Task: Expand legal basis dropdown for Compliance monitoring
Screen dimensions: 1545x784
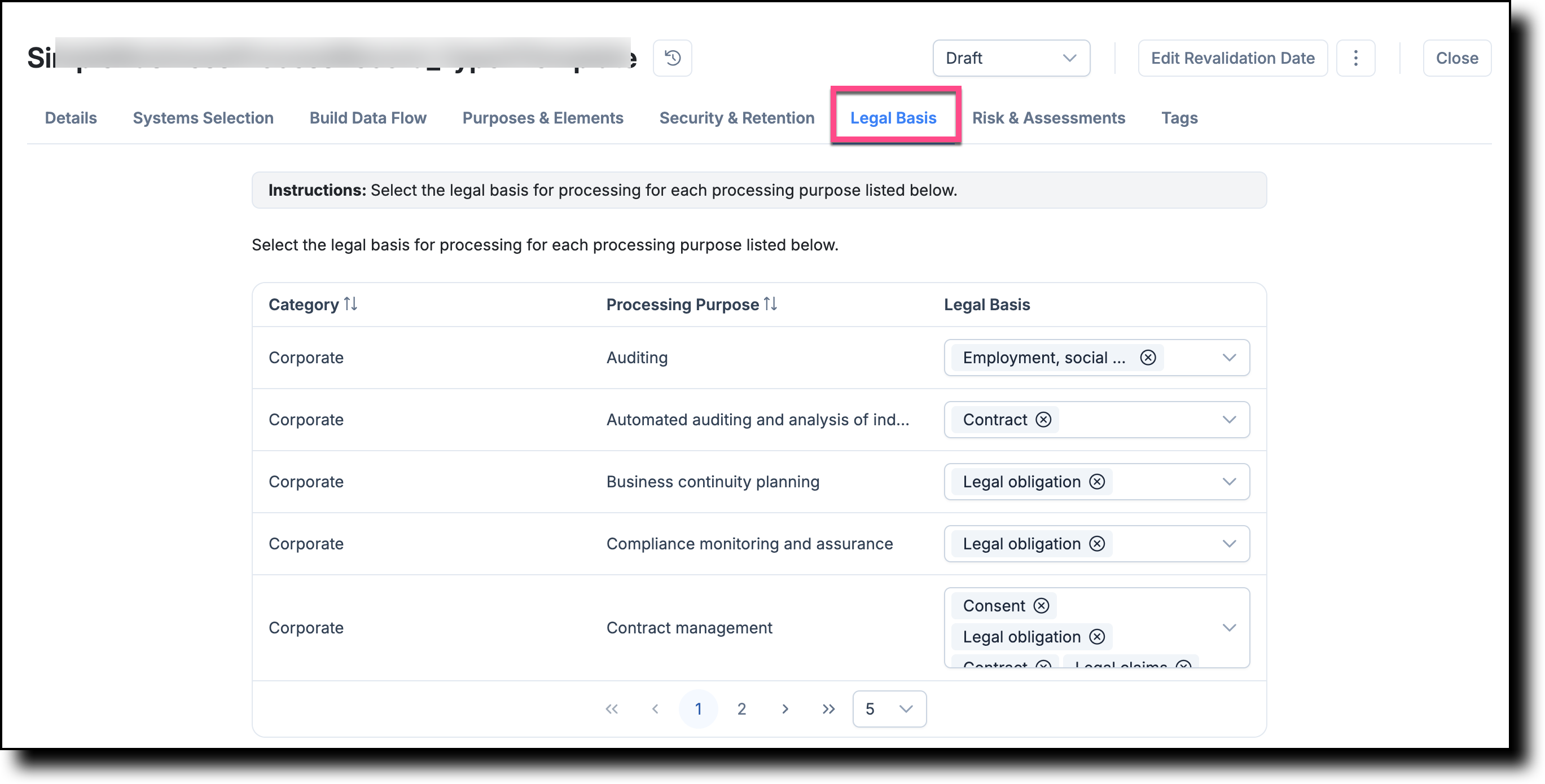Action: (1229, 544)
